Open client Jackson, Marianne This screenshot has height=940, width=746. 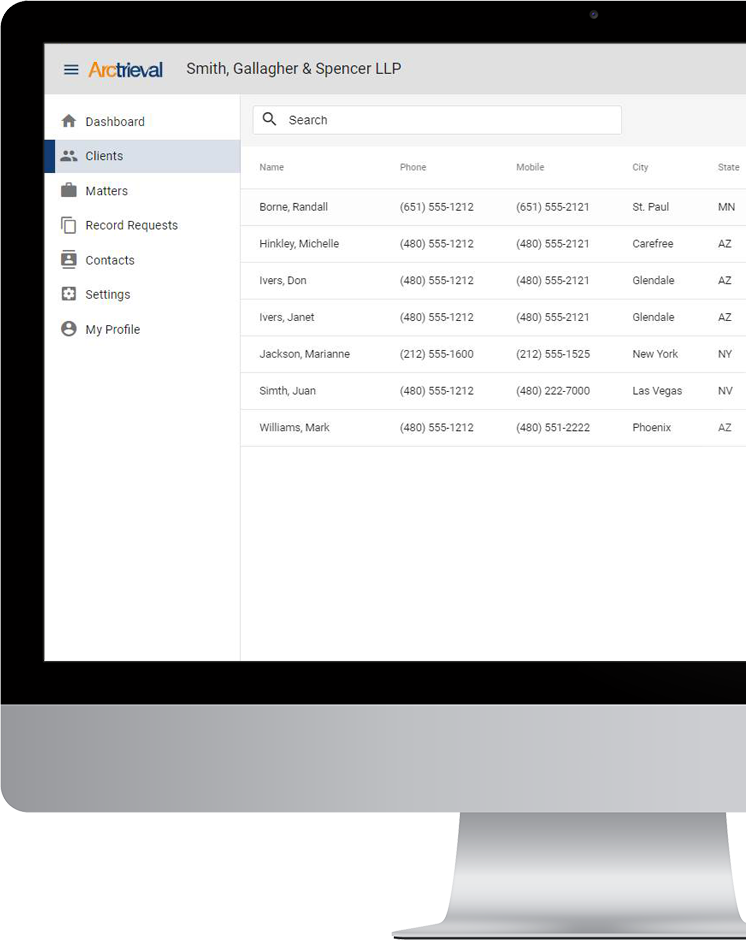305,354
